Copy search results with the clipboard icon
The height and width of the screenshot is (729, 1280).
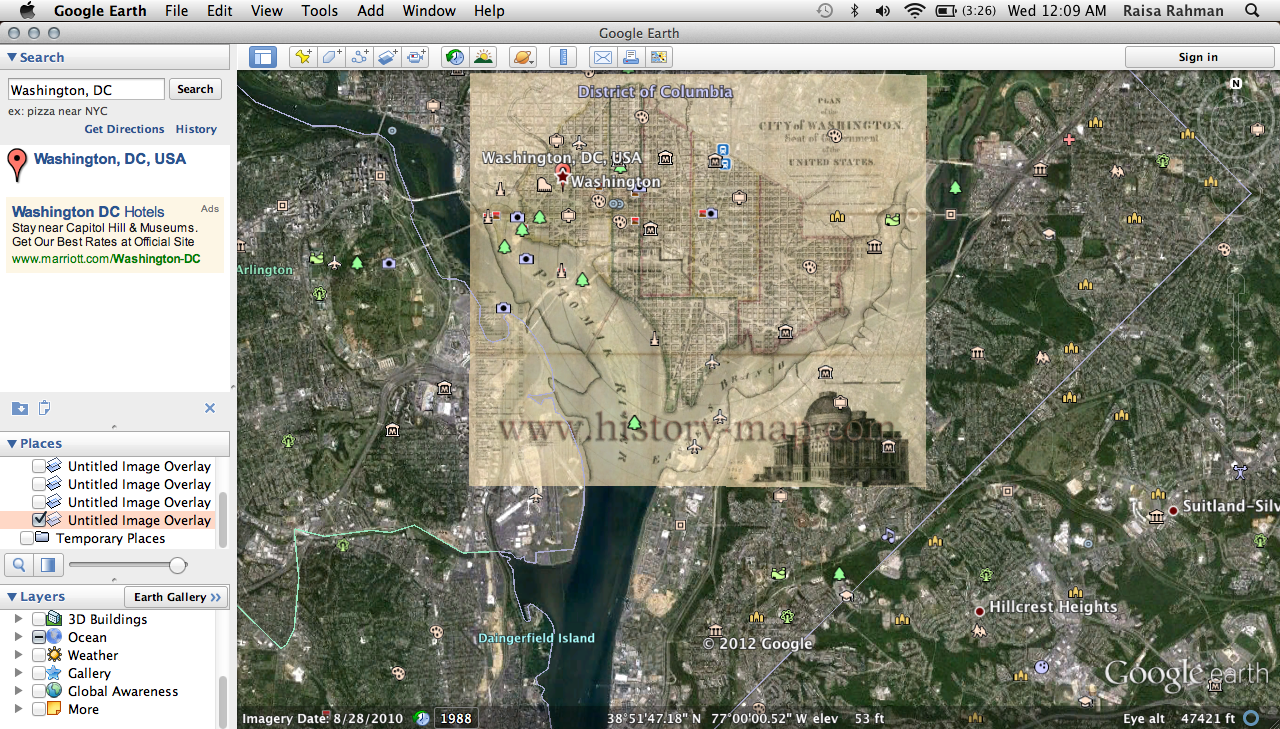tap(44, 408)
